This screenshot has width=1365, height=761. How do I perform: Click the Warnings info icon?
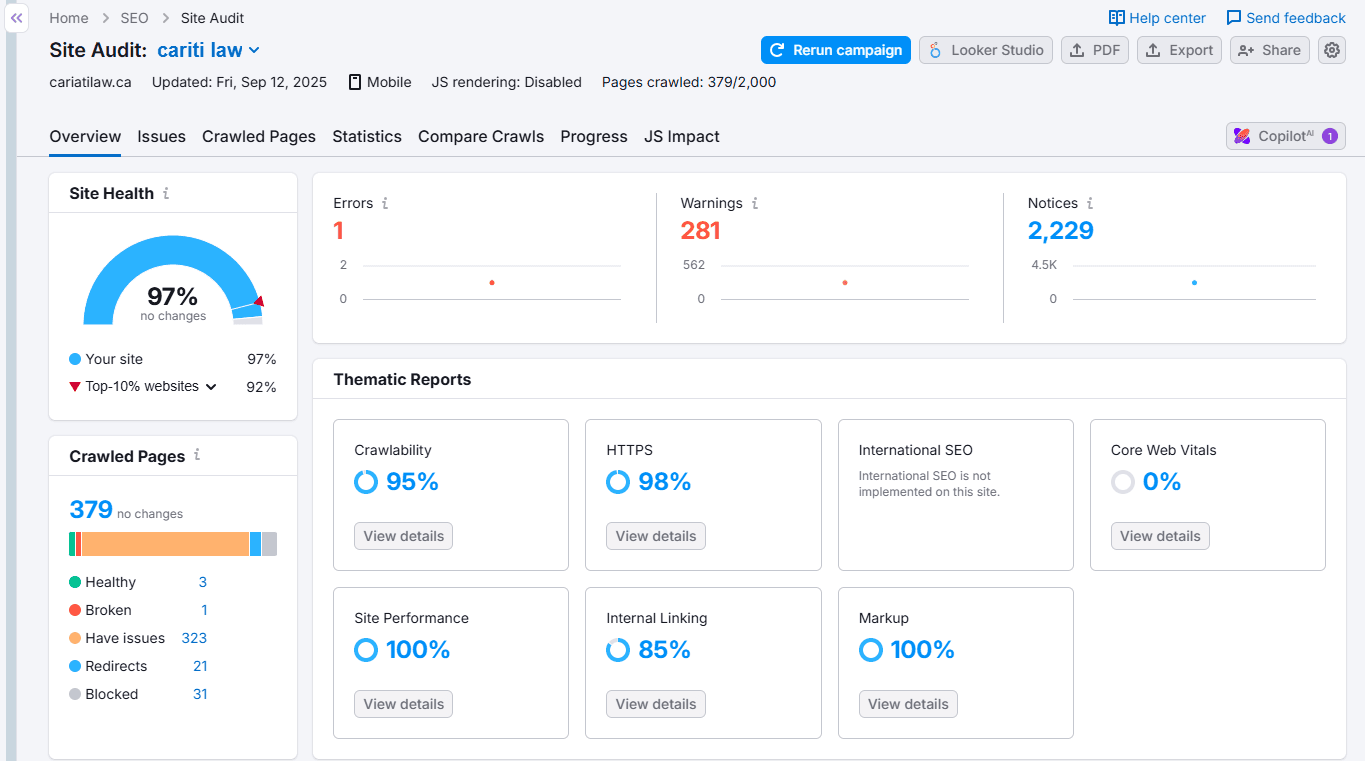coord(755,203)
